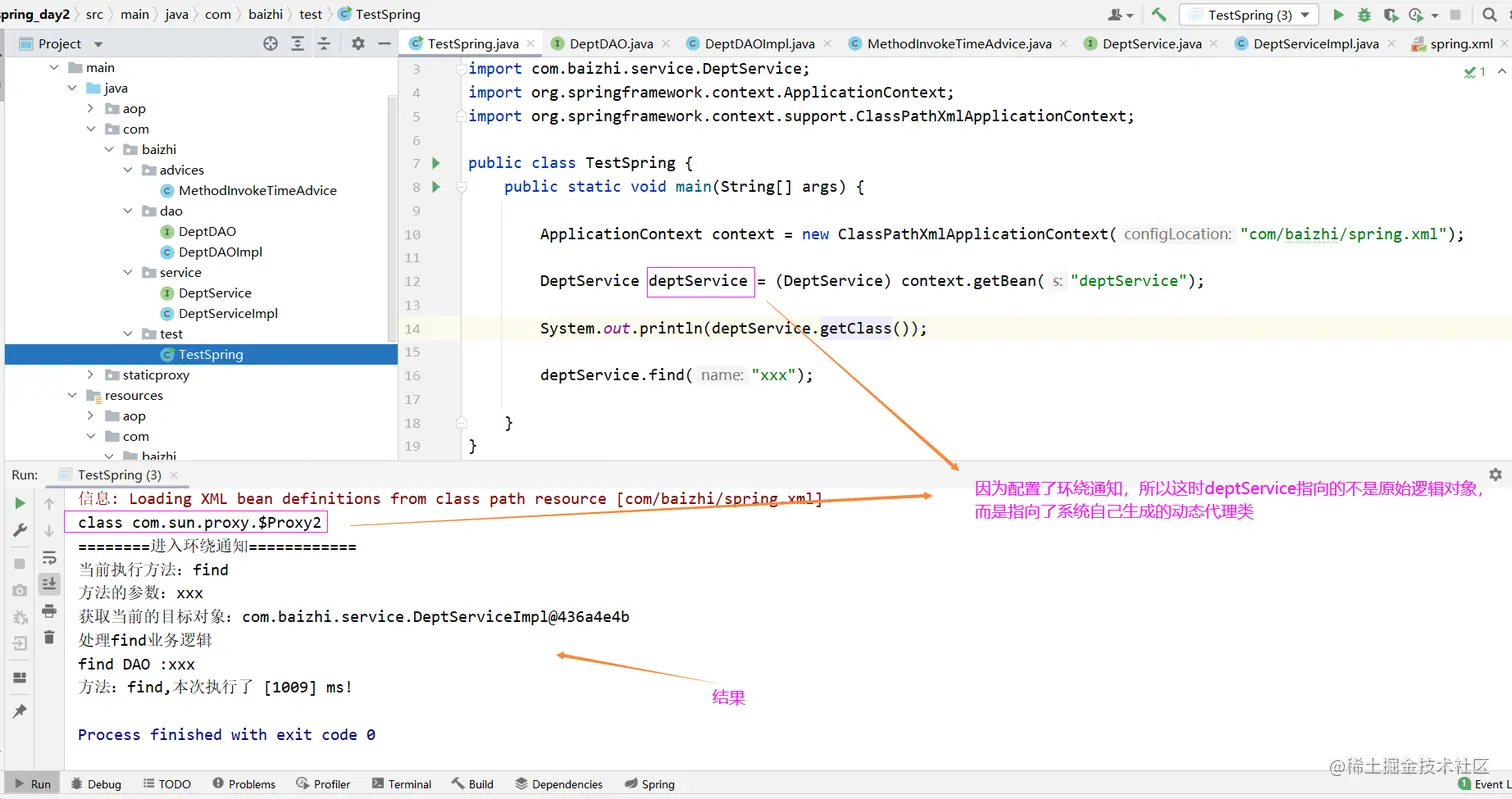Viewport: 1512px width, 799px height.
Task: Select MethodInvokeTimeAdvice in the project tree
Action: (x=257, y=191)
